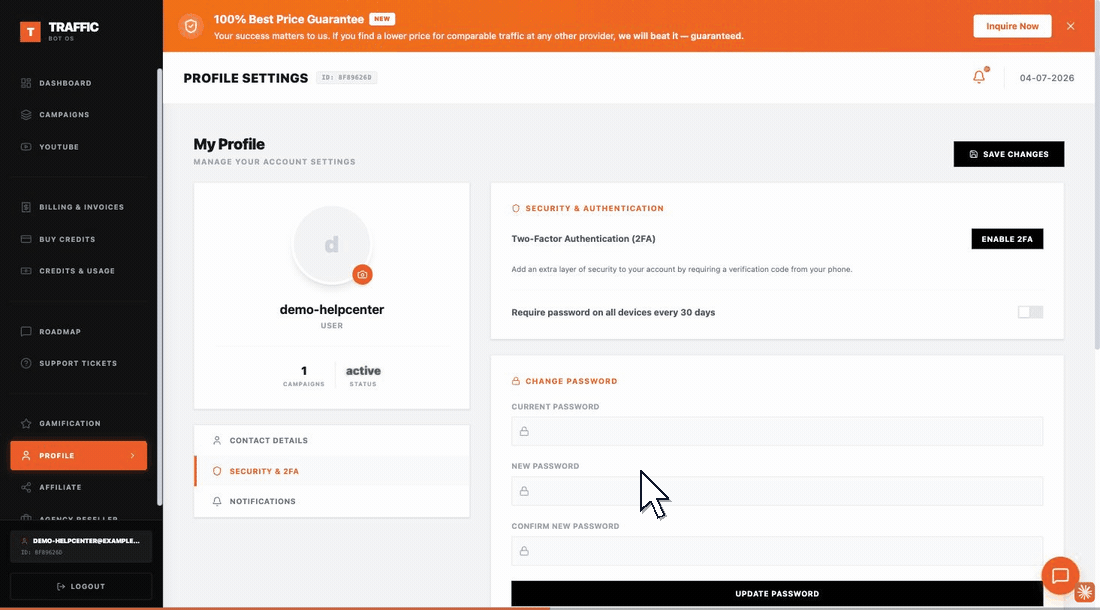Click the Gamification star icon

[x=26, y=423]
